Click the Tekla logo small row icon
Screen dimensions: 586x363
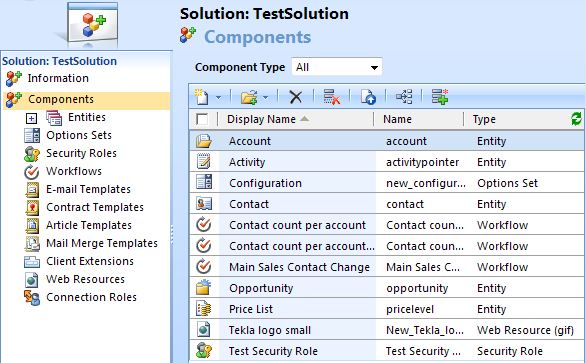click(x=204, y=330)
